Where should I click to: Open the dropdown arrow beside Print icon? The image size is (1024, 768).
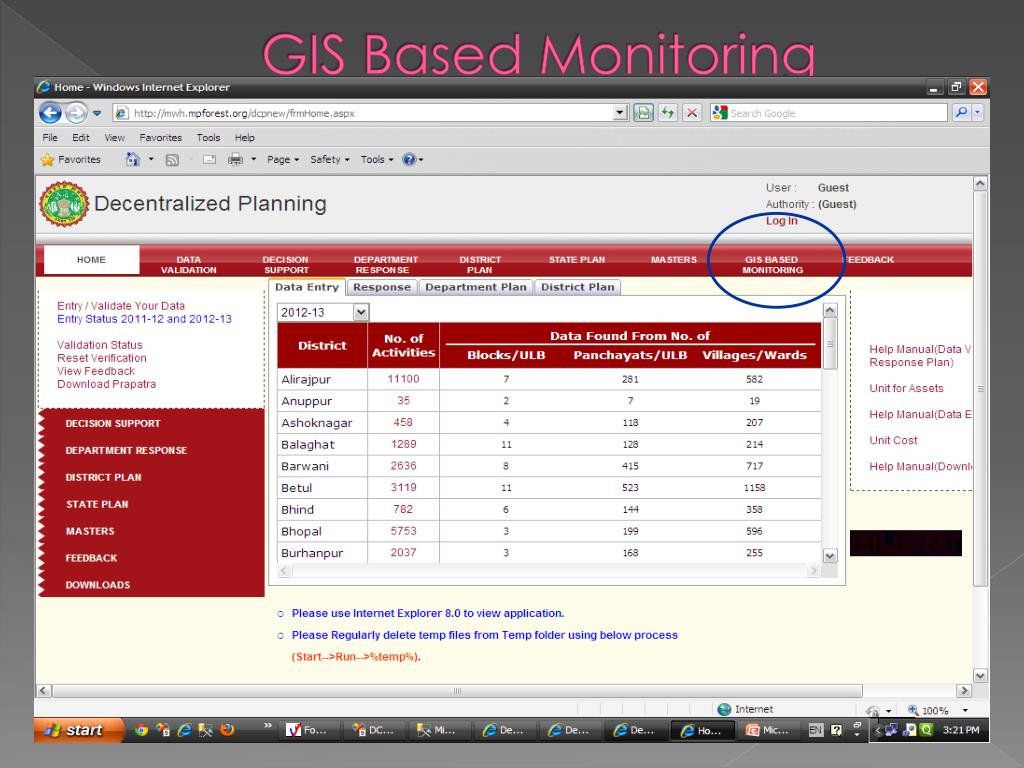point(253,159)
